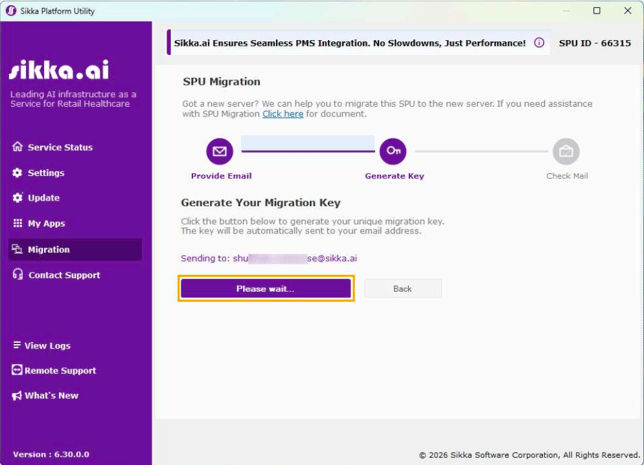This screenshot has width=644, height=465.
Task: Maximize the Sikka Platform Utility window
Action: pyautogui.click(x=597, y=11)
